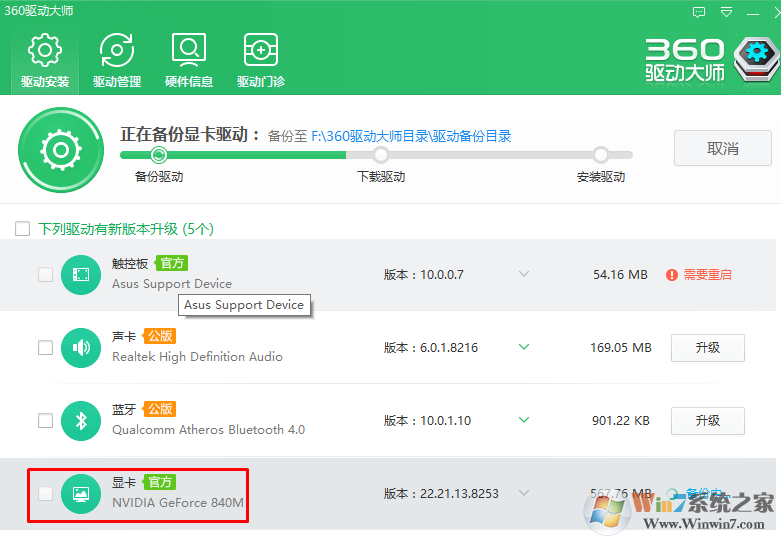Open the title bar dropdown menu icon
781x538 pixels.
726,12
